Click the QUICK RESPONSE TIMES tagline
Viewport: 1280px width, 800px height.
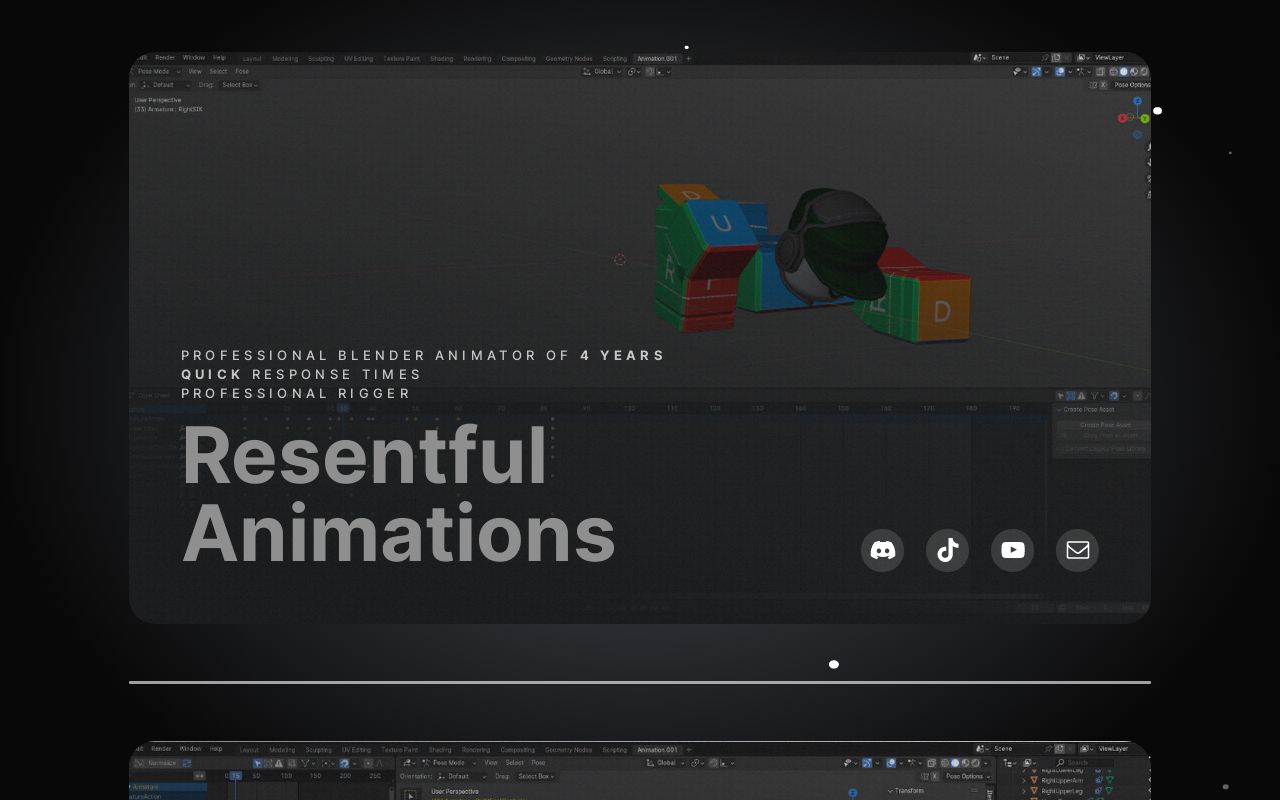(301, 374)
